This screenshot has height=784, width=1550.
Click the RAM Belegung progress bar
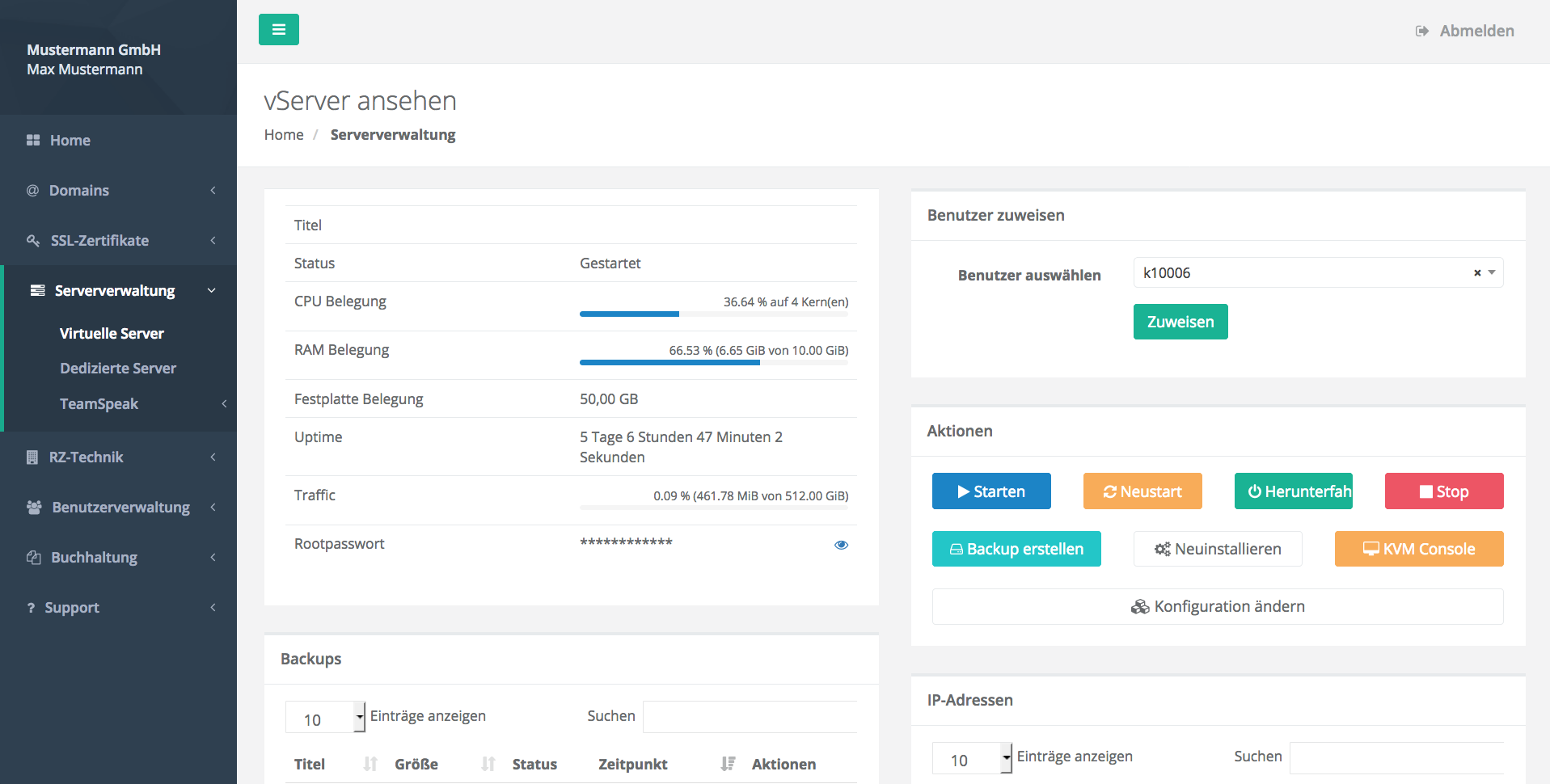tap(714, 363)
